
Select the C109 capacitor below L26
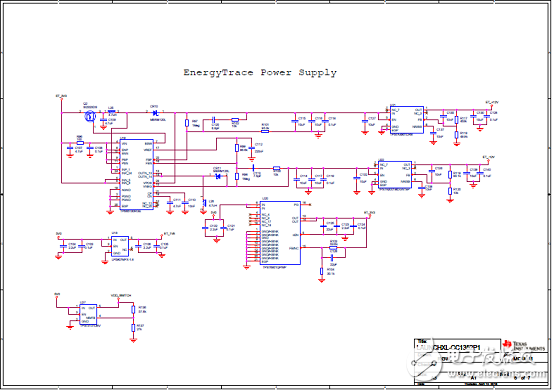pyautogui.click(x=103, y=120)
